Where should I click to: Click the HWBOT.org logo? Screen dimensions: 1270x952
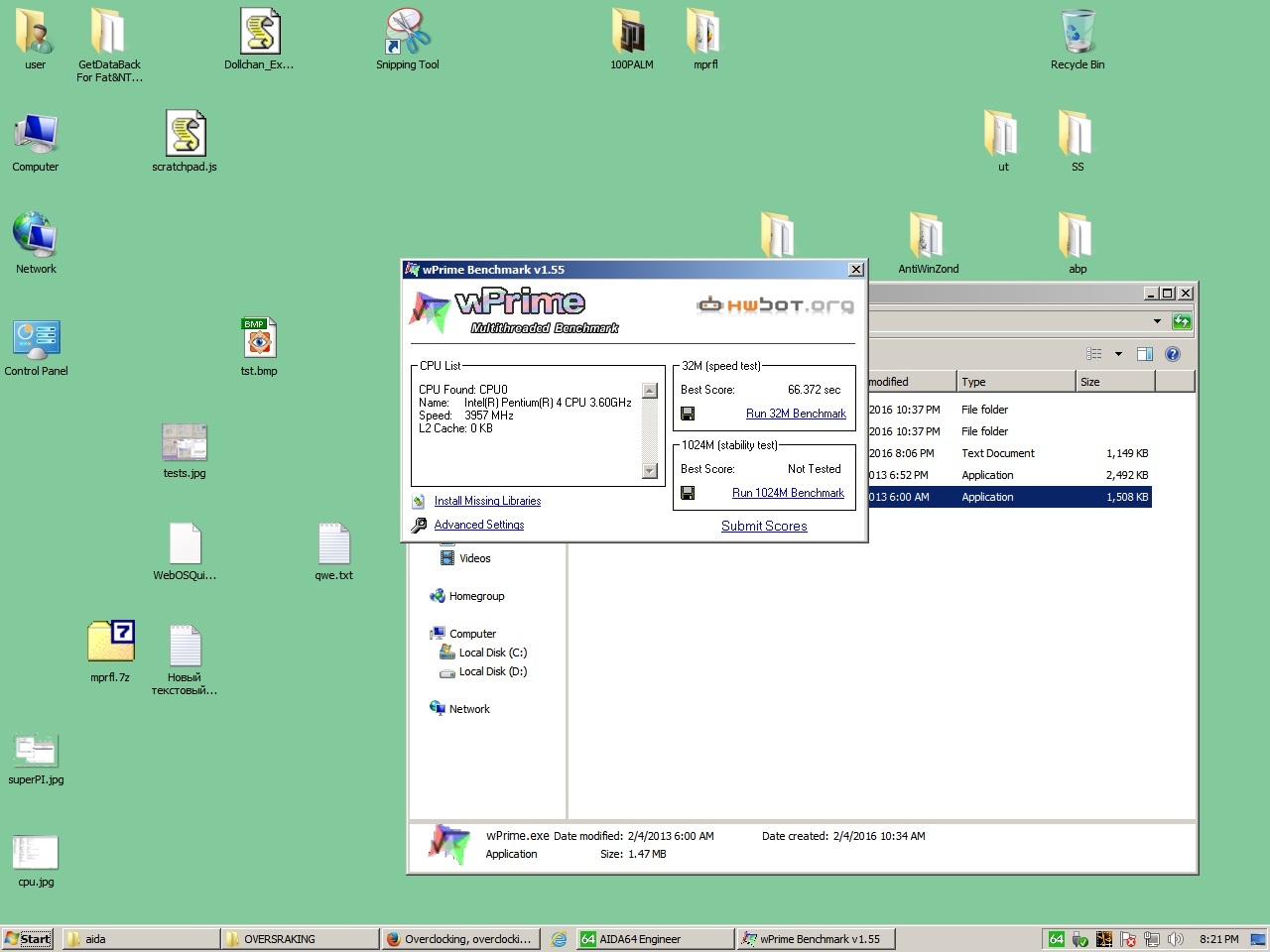click(775, 304)
